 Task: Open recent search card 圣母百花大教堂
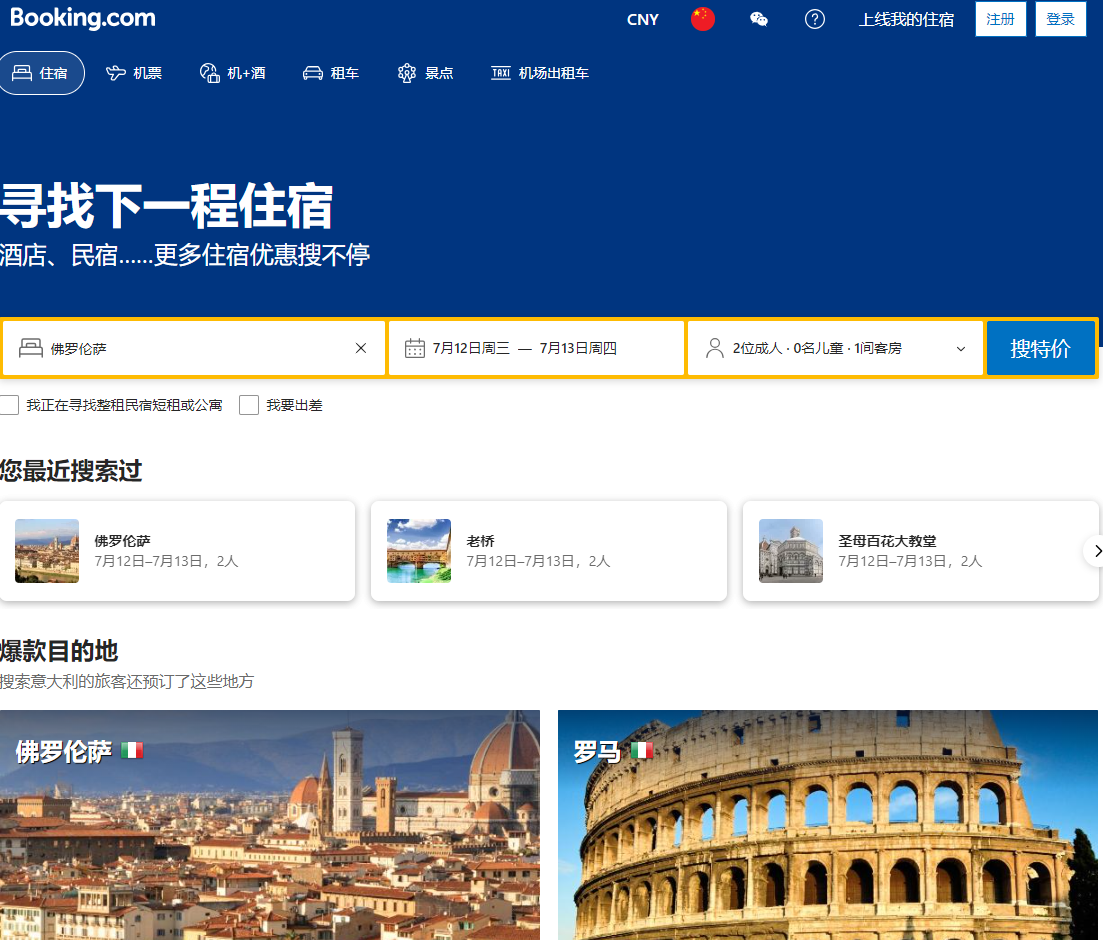point(920,551)
